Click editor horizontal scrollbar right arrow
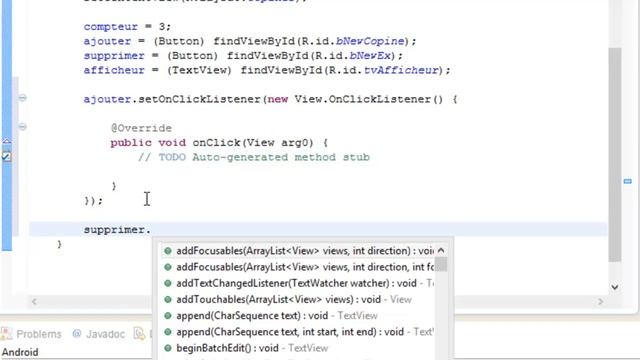The image size is (640, 360). point(600,301)
